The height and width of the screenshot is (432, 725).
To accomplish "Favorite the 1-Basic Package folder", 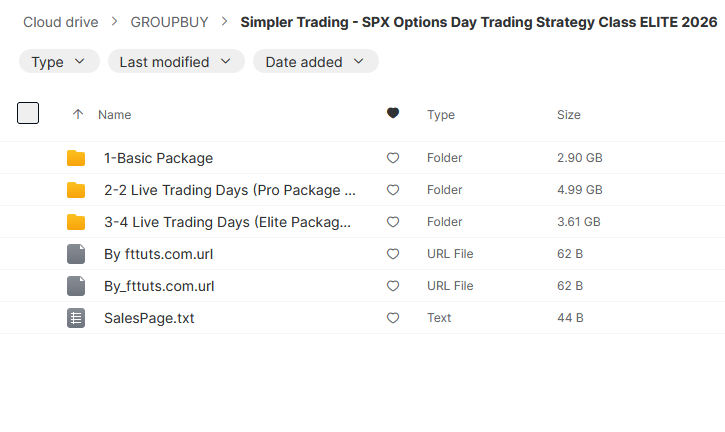I will click(x=393, y=158).
